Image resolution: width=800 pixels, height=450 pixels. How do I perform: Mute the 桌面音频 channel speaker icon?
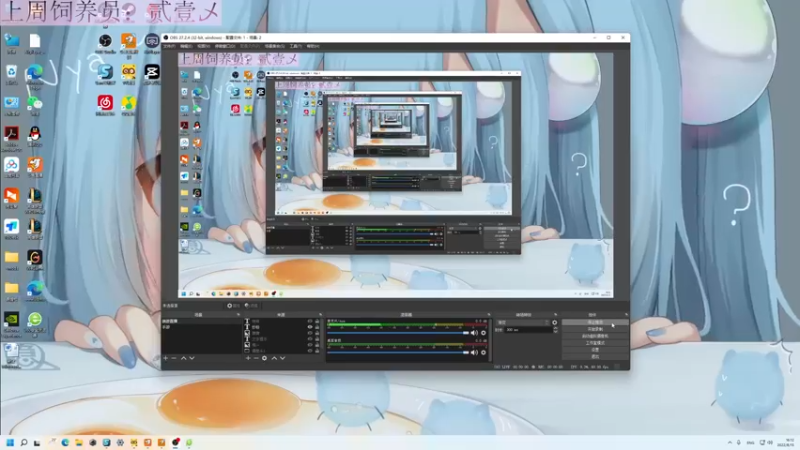point(474,353)
